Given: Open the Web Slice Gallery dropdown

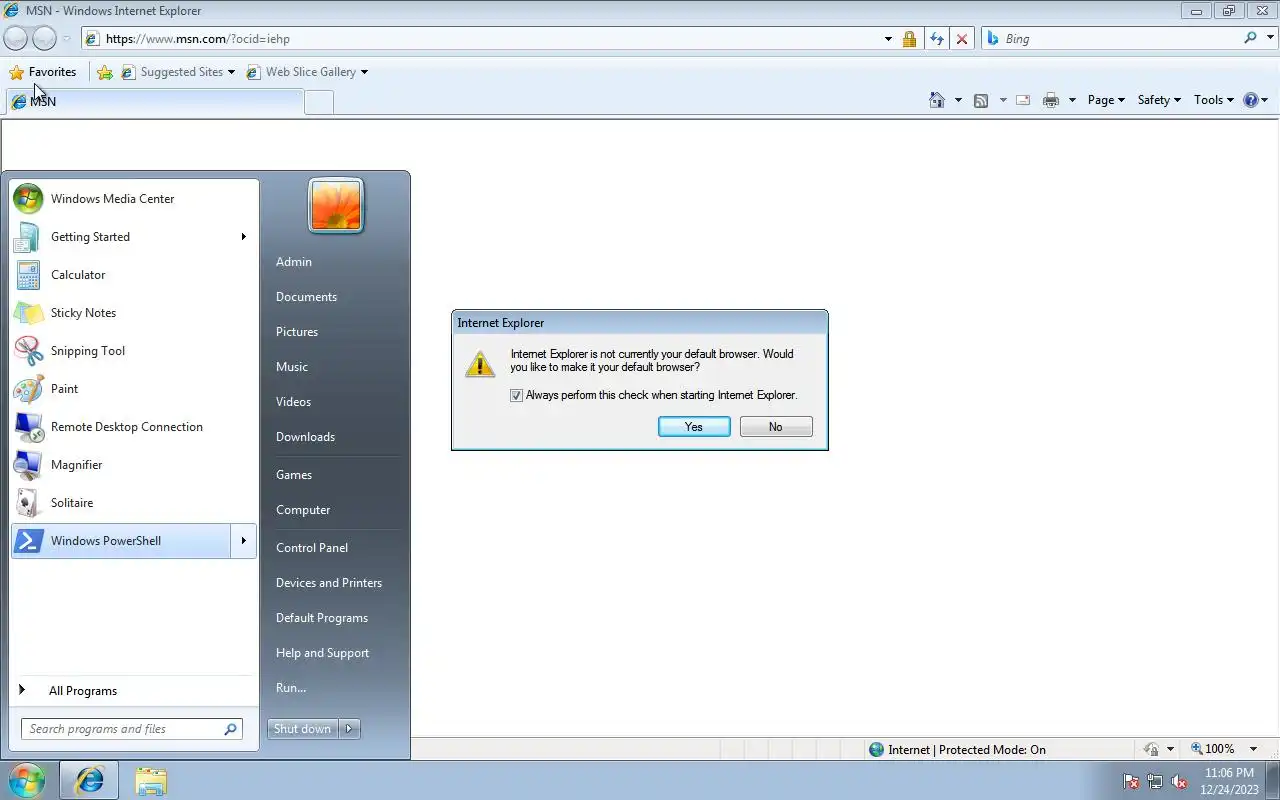Looking at the screenshot, I should coord(364,72).
